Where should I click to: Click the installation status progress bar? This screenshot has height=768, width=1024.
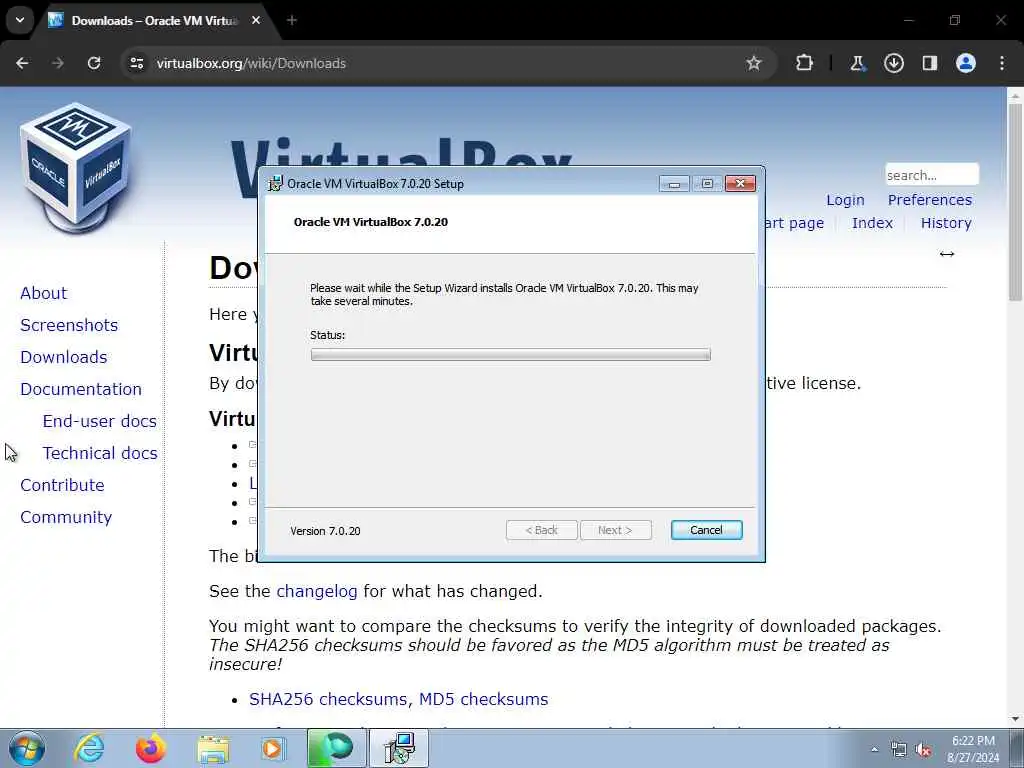[x=511, y=355]
